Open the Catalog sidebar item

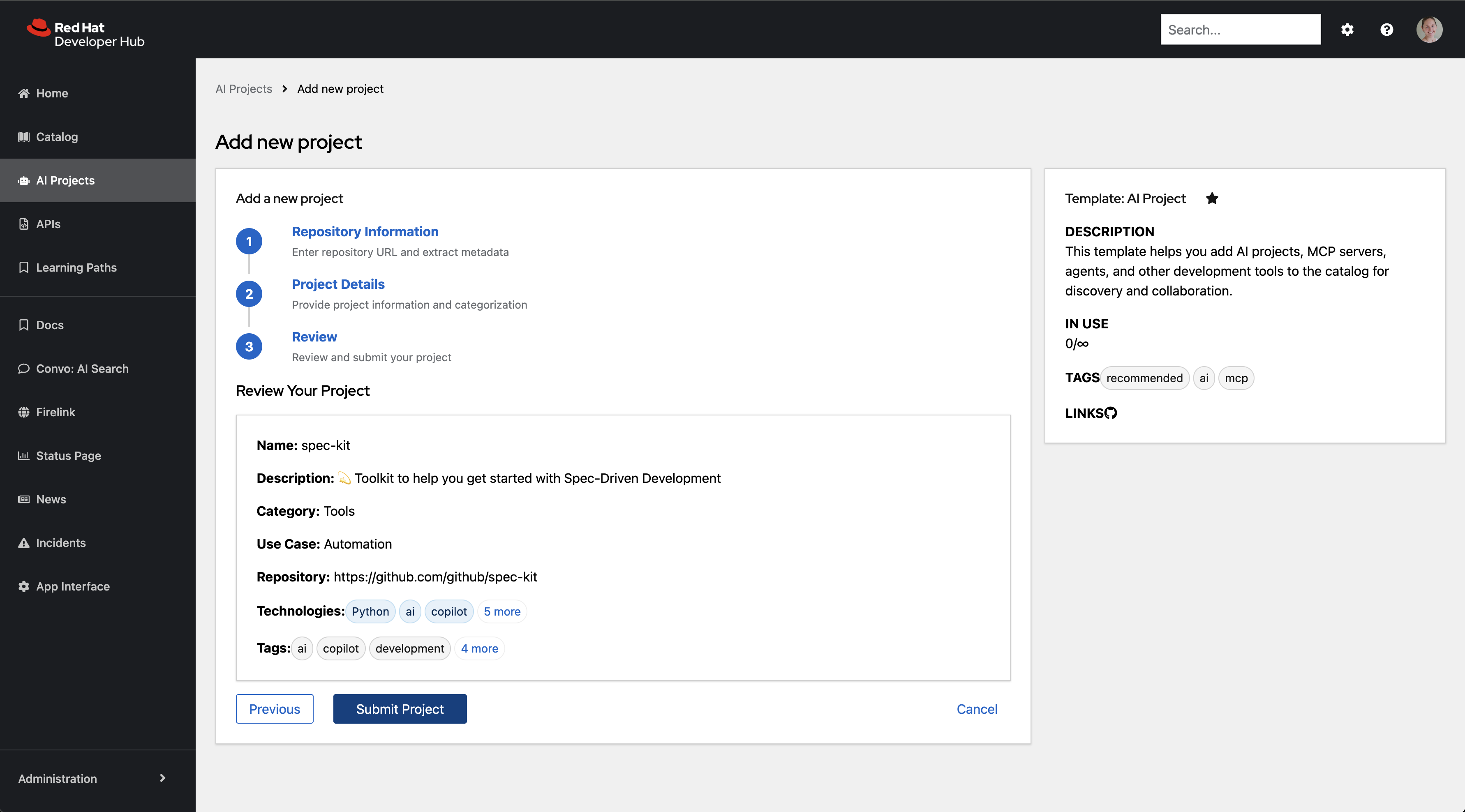tap(56, 137)
